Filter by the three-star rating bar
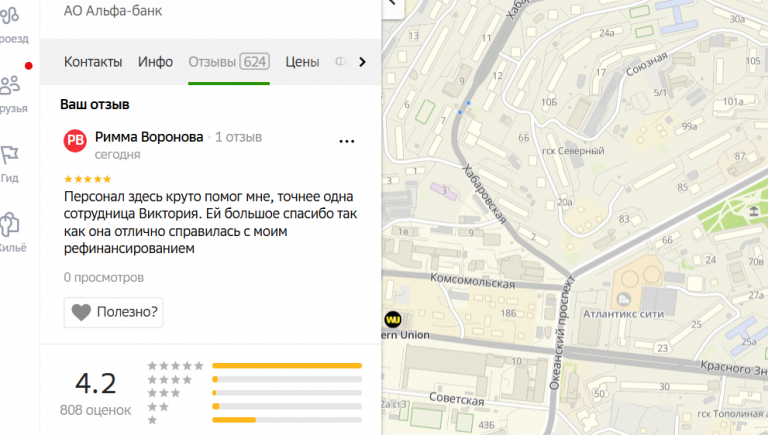 (x=287, y=393)
